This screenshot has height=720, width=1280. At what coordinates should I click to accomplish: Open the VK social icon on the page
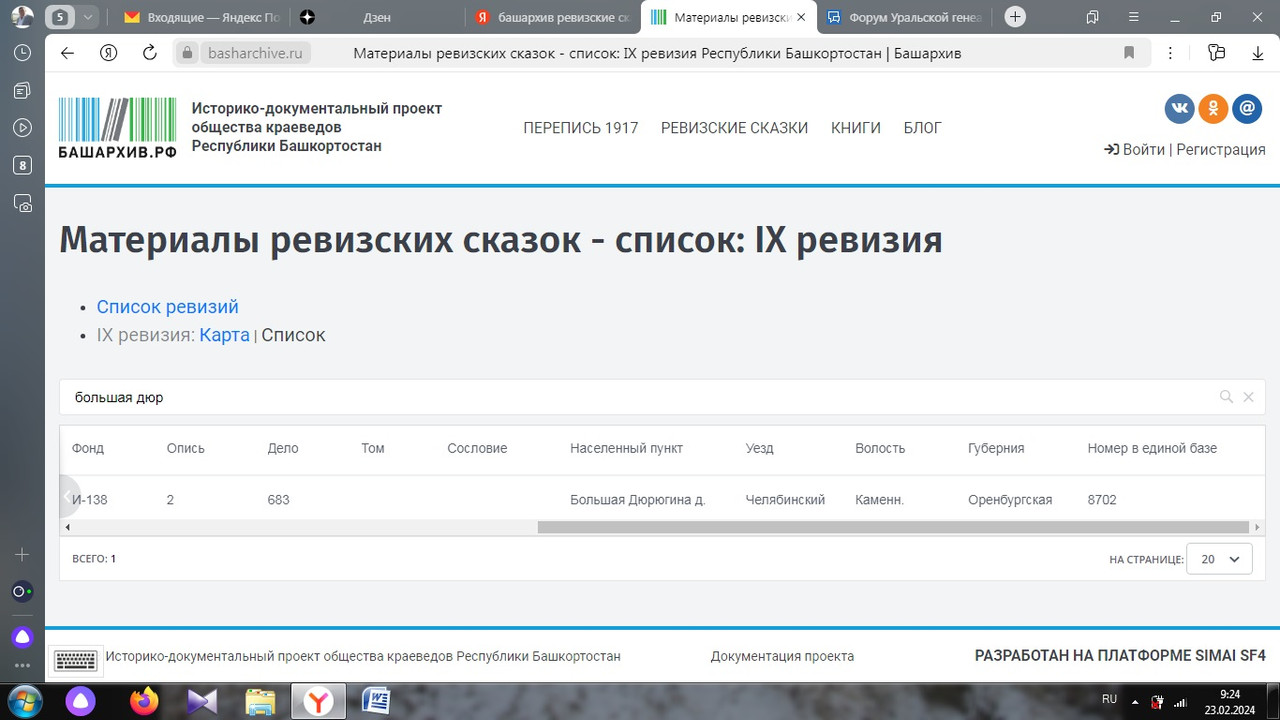coord(1179,108)
